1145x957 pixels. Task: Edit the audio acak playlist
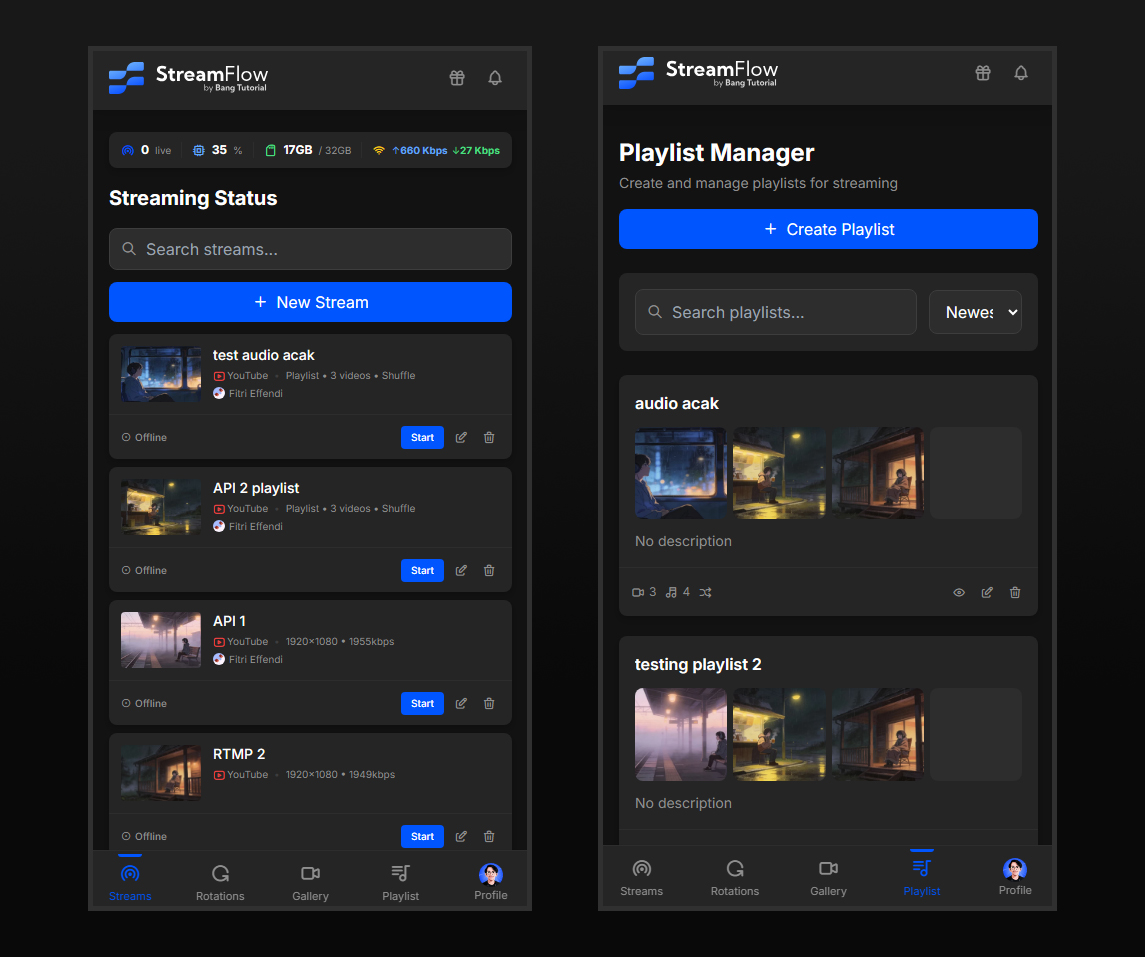(987, 592)
